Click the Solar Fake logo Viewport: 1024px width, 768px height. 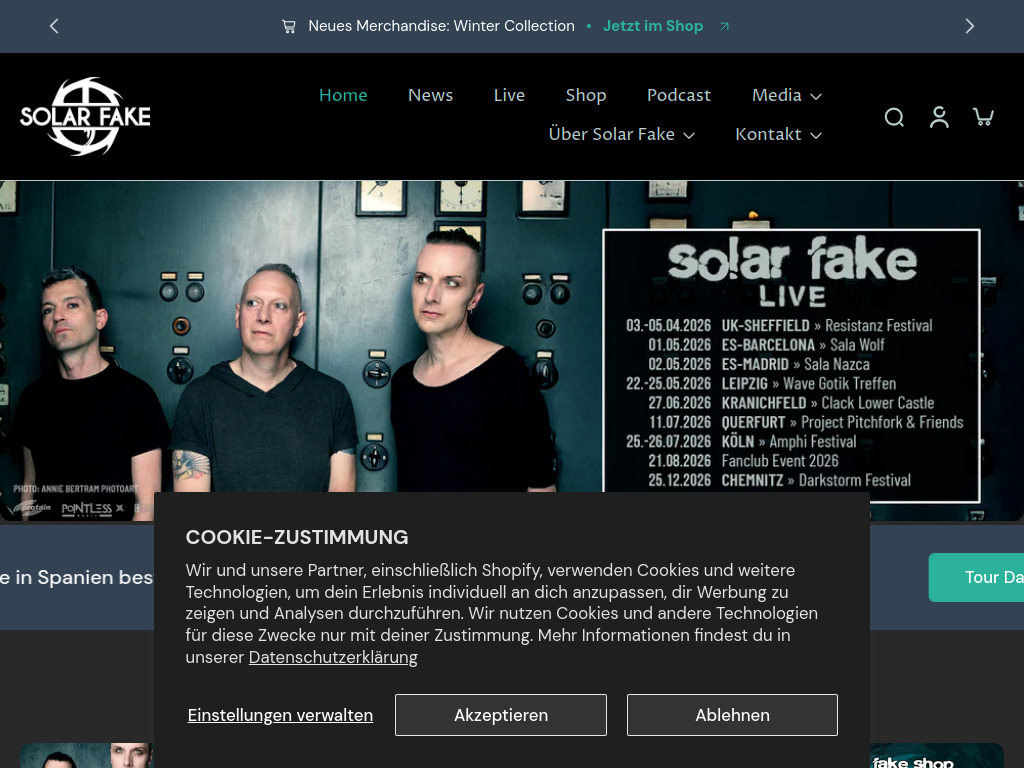[85, 117]
